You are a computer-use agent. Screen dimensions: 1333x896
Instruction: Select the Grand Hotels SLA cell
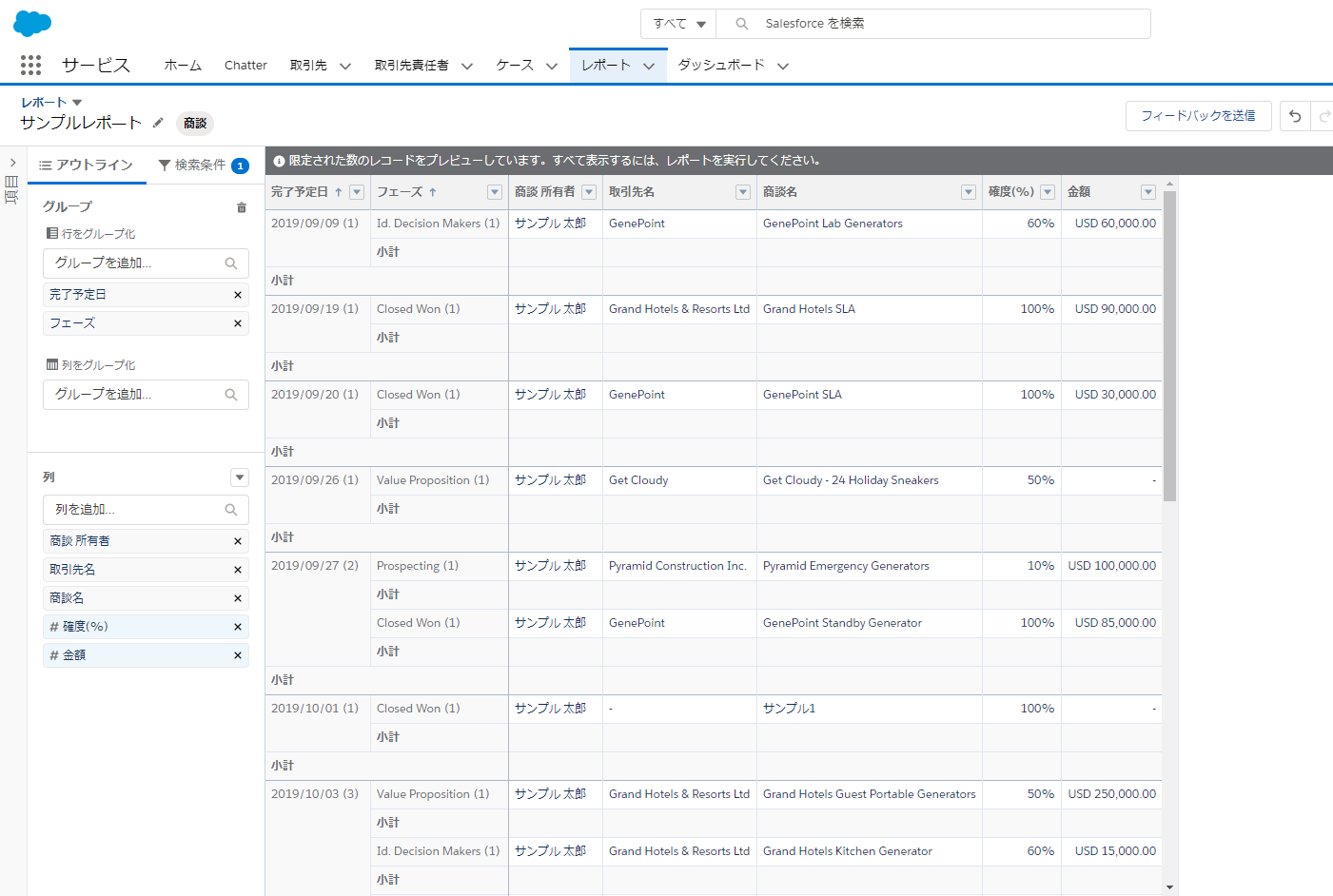click(870, 309)
